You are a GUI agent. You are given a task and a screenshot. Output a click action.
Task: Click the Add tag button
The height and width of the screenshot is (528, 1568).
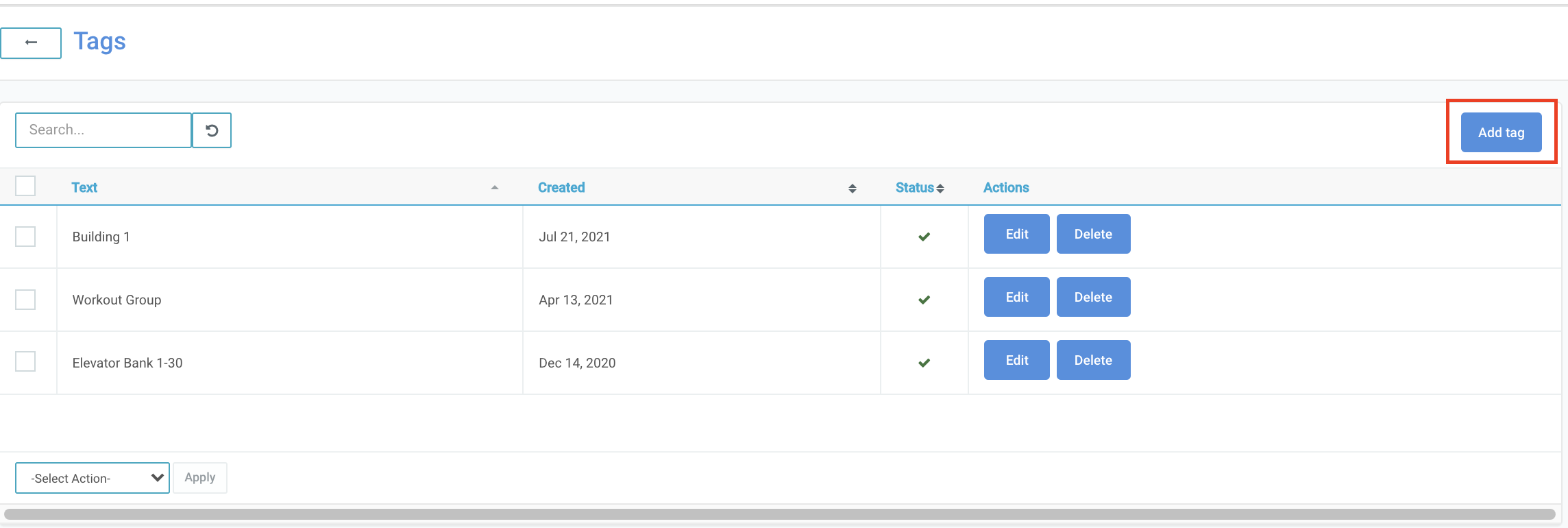tap(1501, 132)
